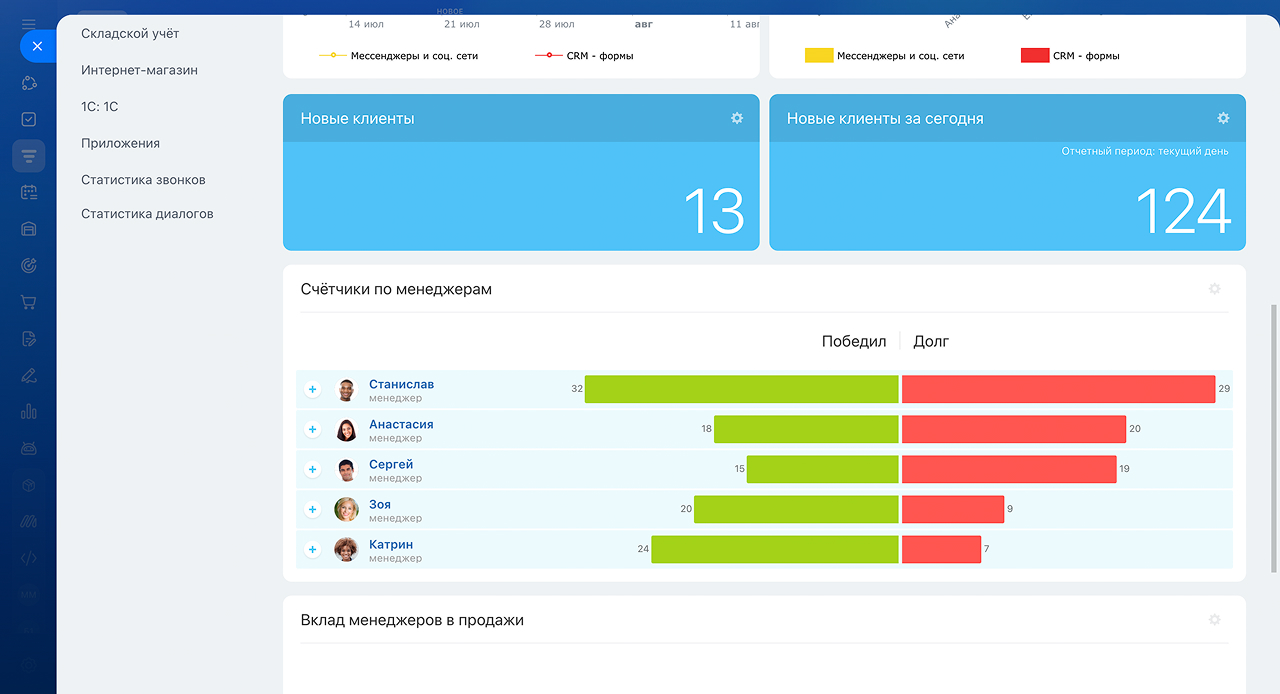This screenshot has width=1280, height=694.
Task: Click the number 13 in Новые клиенты
Action: pyautogui.click(x=715, y=211)
